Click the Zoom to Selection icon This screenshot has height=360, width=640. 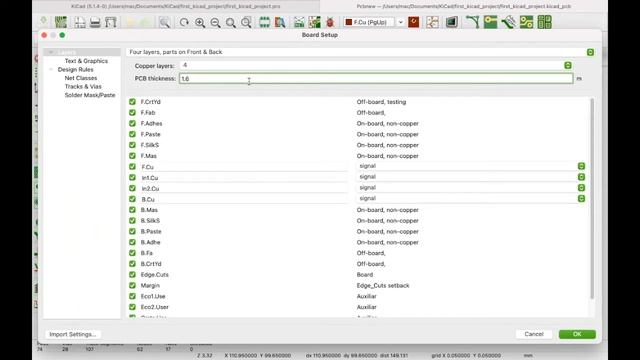246,22
